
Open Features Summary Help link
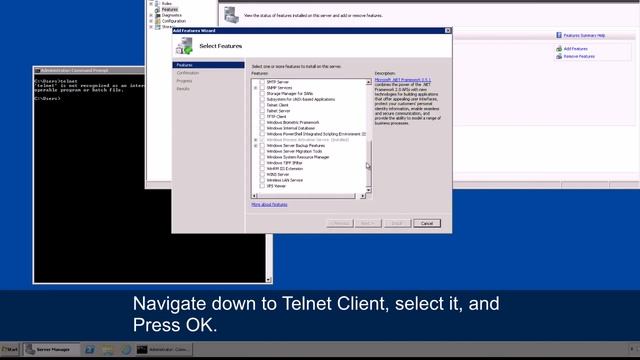tap(584, 36)
